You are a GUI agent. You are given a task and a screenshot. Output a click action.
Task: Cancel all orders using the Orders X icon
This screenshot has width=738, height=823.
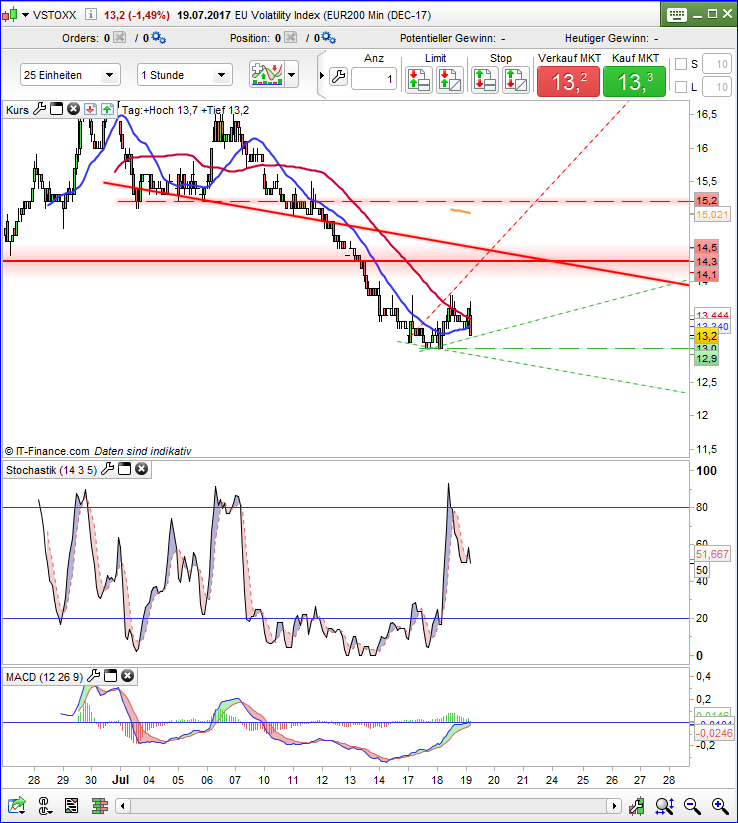120,38
